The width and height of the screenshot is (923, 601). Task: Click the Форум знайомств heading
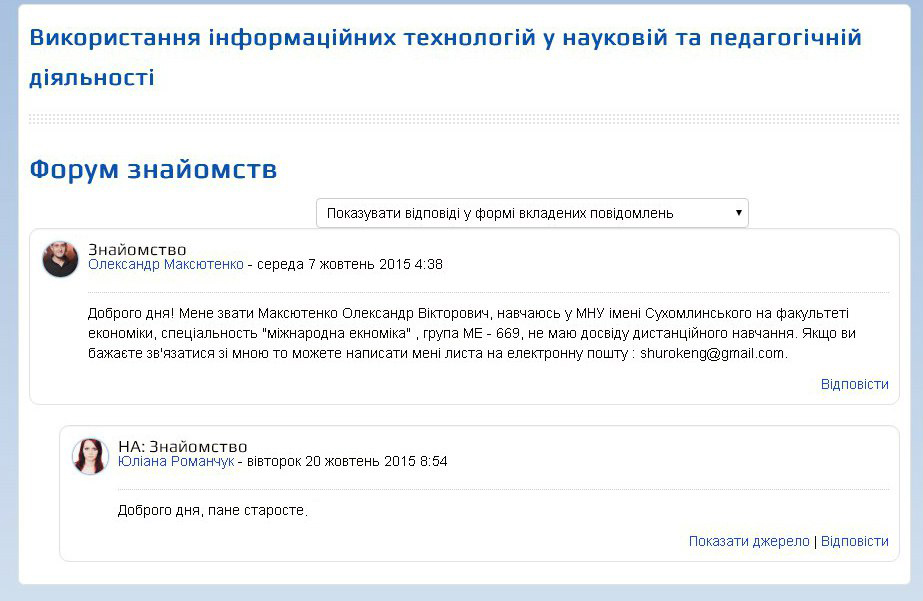[x=153, y=170]
